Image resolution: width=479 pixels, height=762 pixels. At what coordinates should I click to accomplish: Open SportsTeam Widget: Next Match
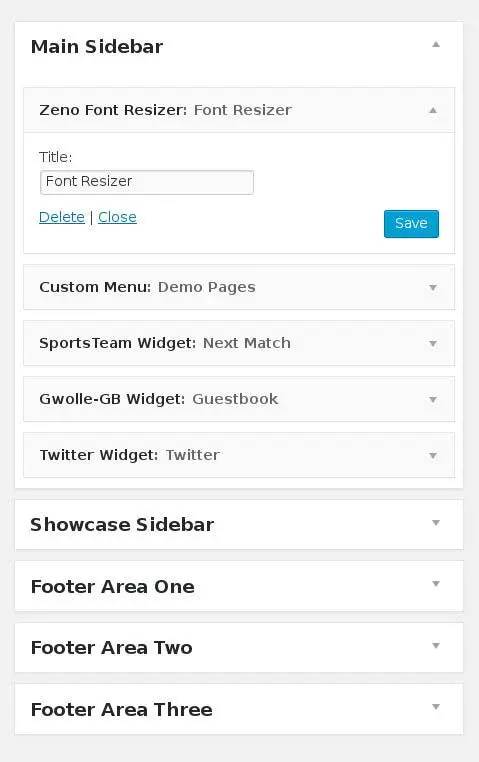pos(239,343)
